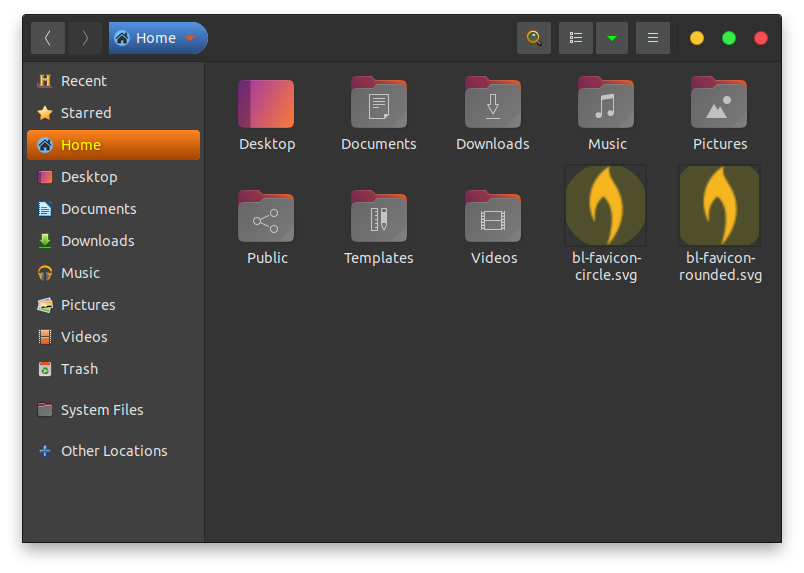804x573 pixels.
Task: Select the Videos folder icon in grid
Action: click(x=493, y=216)
